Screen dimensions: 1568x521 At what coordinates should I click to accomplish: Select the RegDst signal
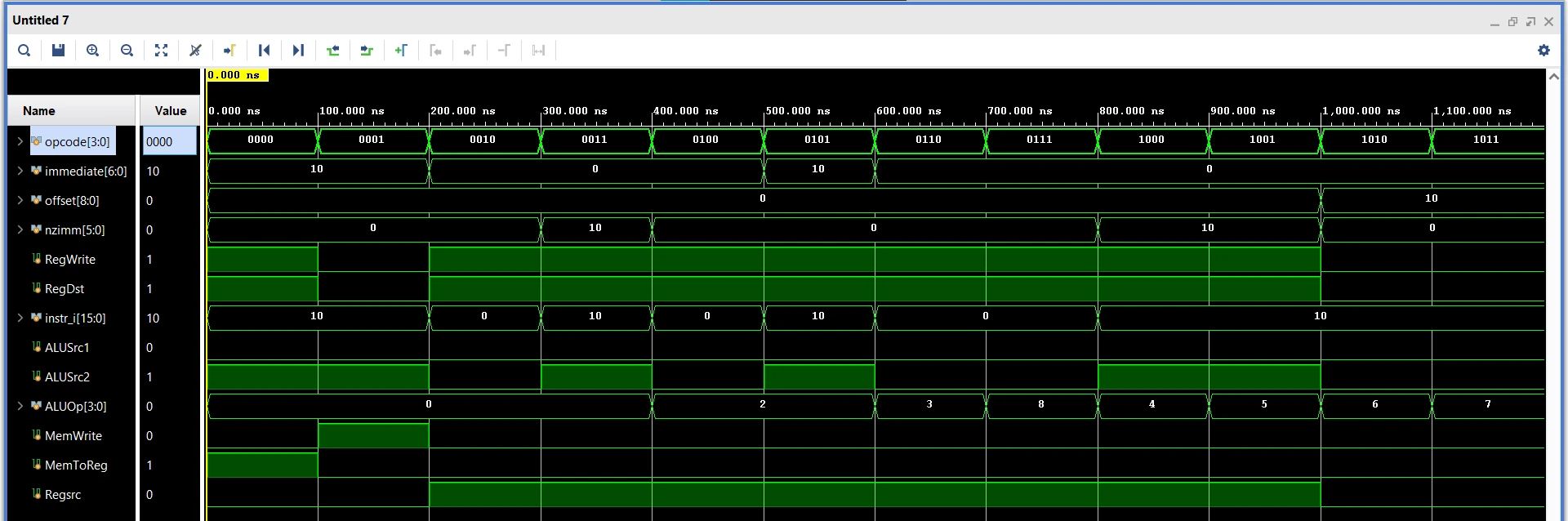click(65, 289)
